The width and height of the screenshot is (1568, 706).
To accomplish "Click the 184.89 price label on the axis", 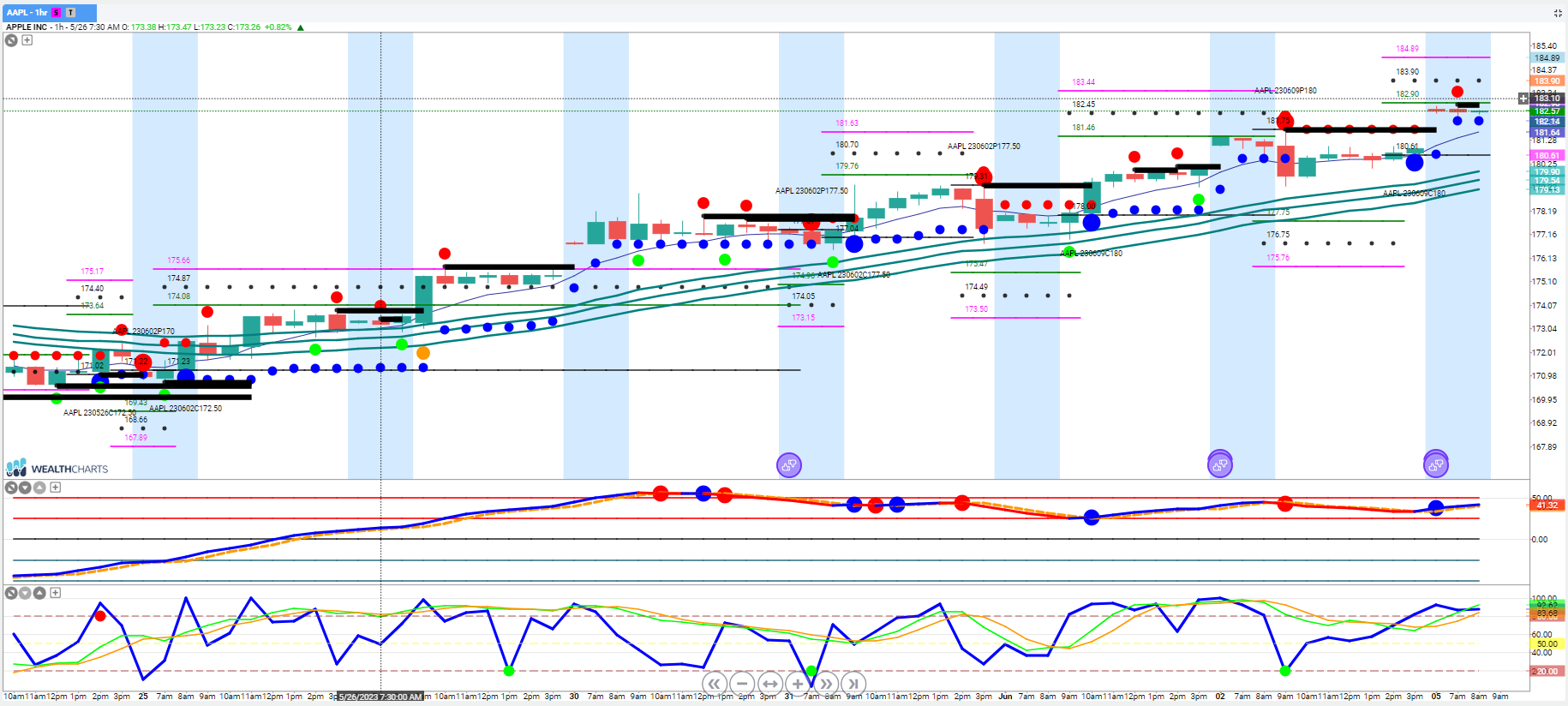I will click(x=1547, y=58).
